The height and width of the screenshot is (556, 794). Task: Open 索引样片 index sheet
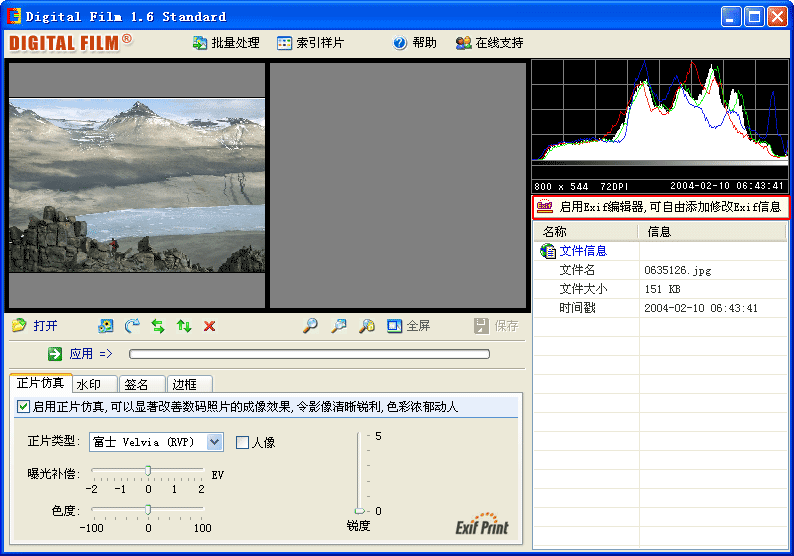click(x=310, y=43)
